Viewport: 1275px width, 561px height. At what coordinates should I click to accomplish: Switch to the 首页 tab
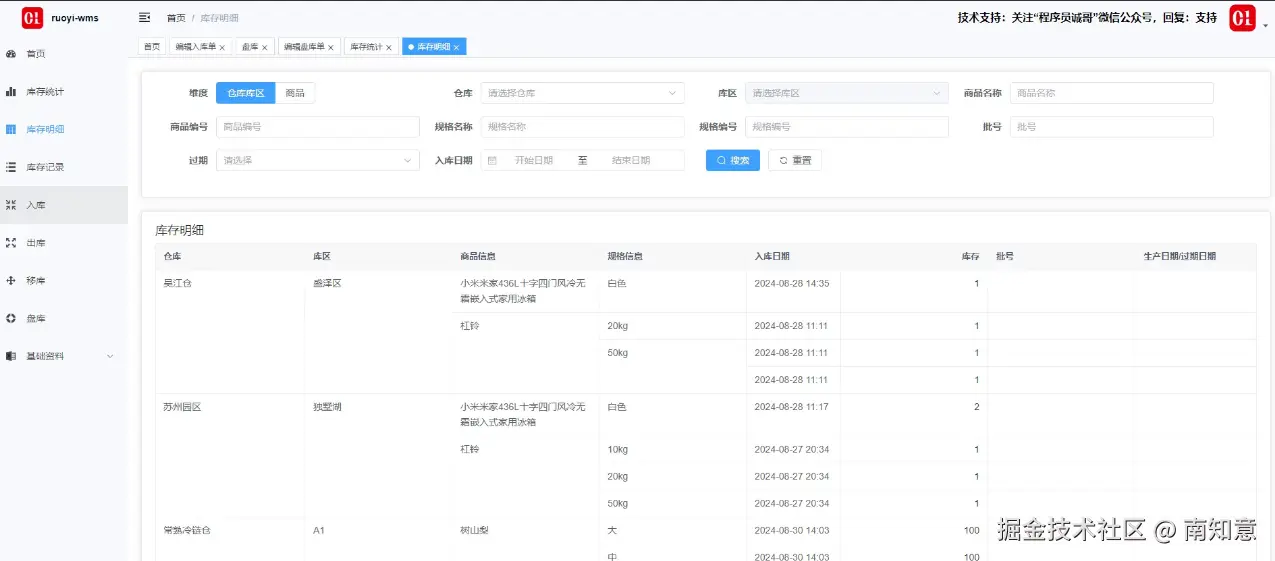[x=152, y=47]
